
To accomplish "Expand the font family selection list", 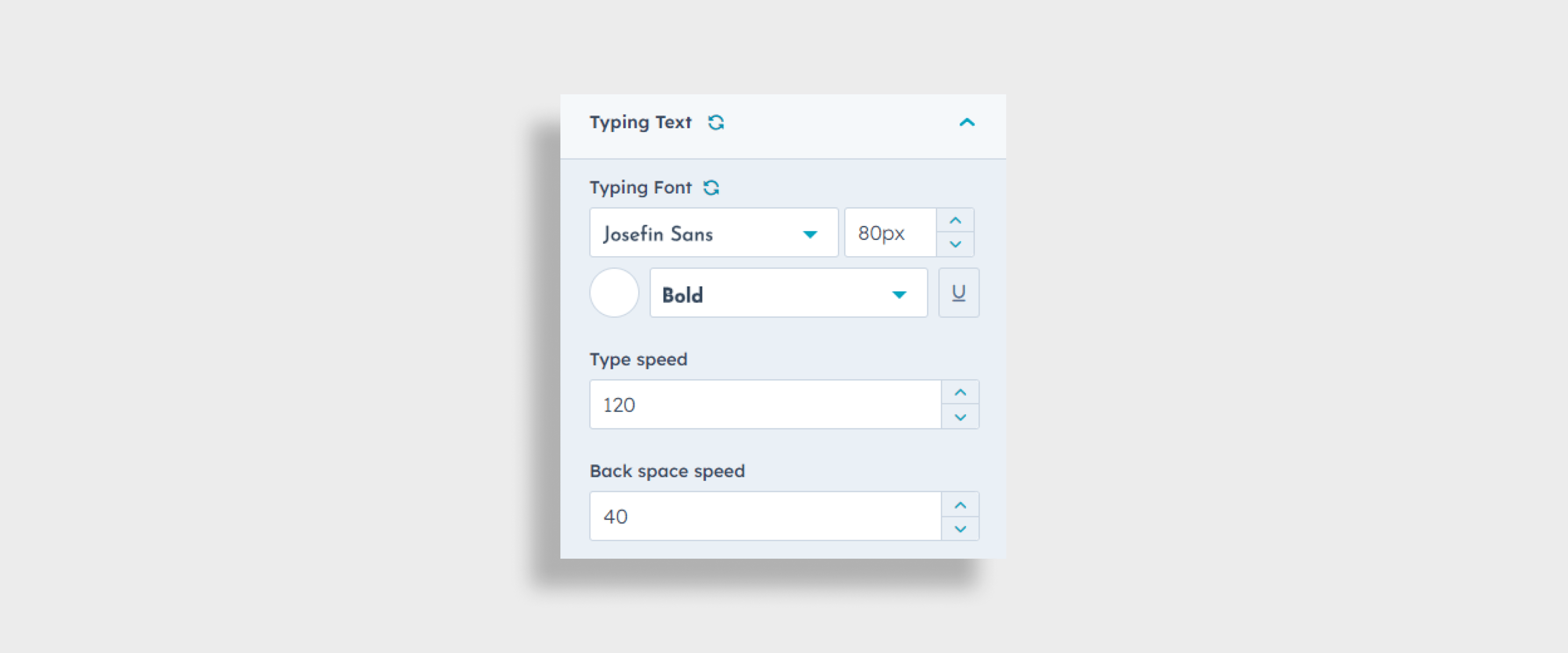I will [x=811, y=233].
